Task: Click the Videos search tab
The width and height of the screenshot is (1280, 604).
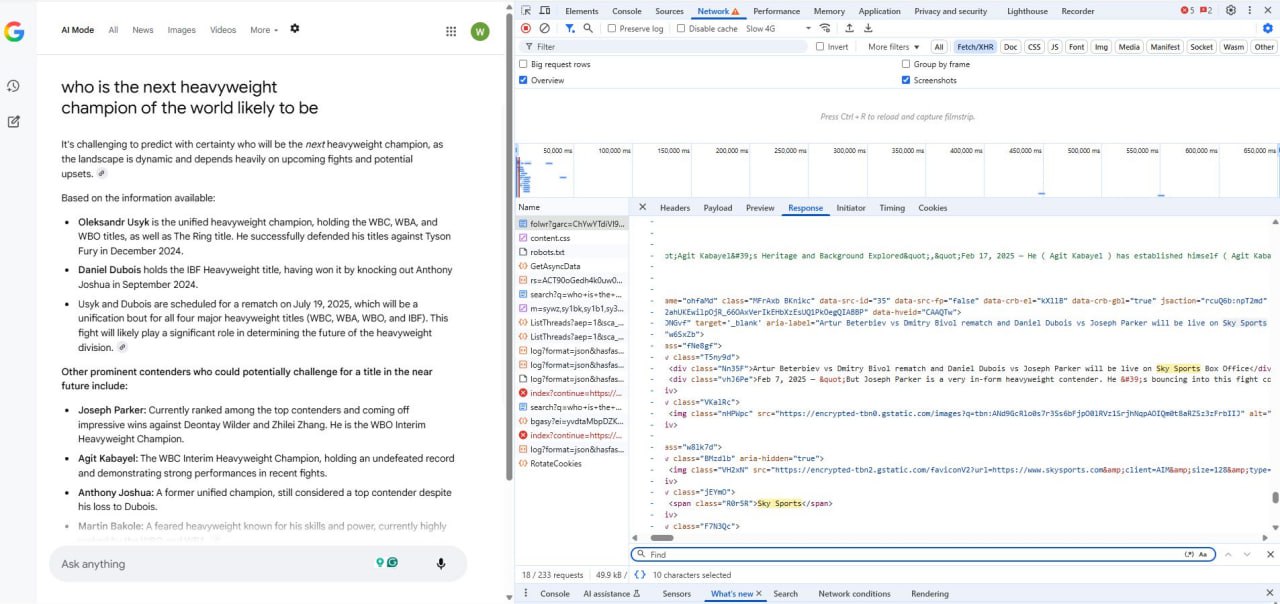Action: click(223, 30)
